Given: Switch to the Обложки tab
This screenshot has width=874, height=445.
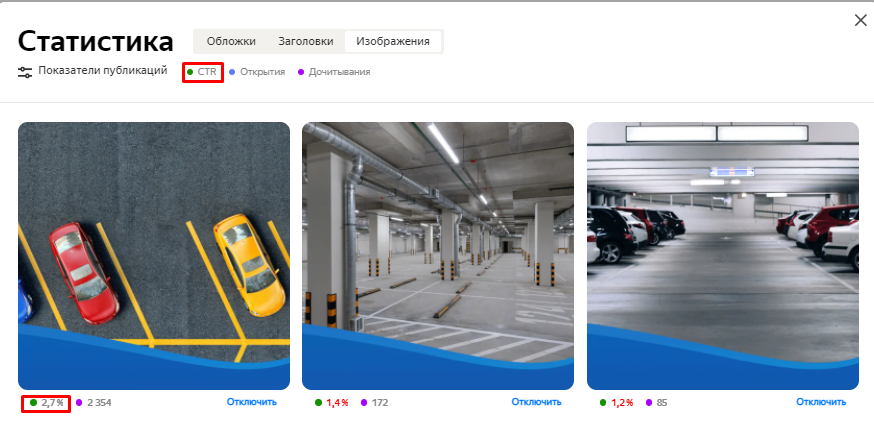Looking at the screenshot, I should 231,41.
